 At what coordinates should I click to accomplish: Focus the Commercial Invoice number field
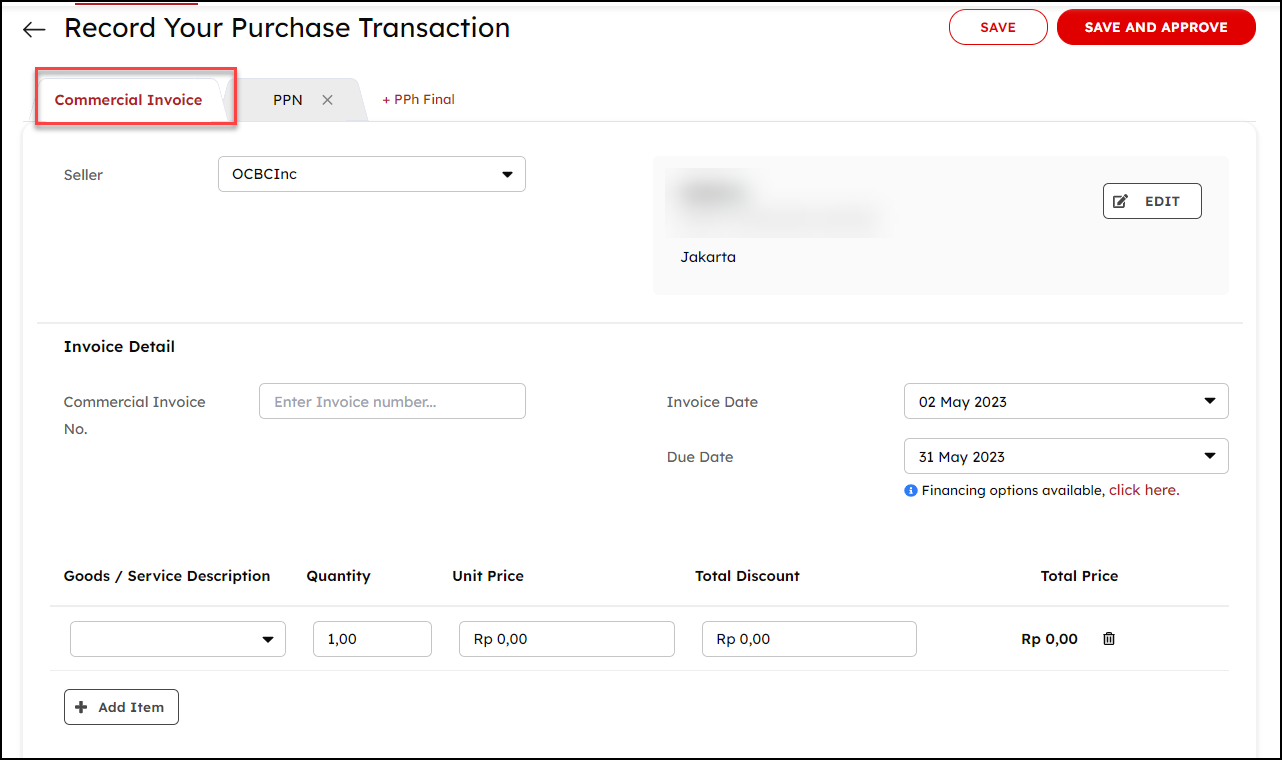click(x=392, y=402)
